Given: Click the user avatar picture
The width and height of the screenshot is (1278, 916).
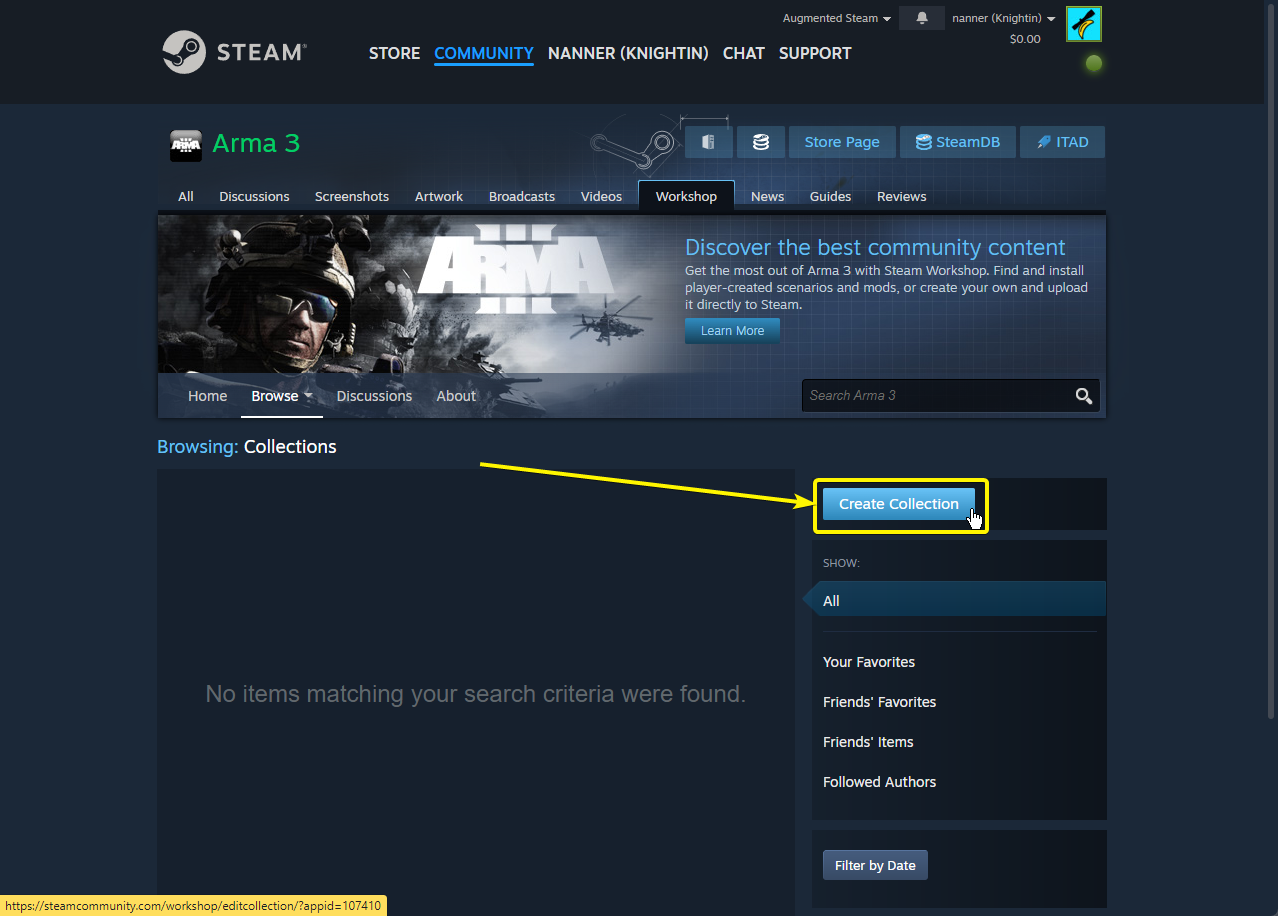Looking at the screenshot, I should 1083,24.
